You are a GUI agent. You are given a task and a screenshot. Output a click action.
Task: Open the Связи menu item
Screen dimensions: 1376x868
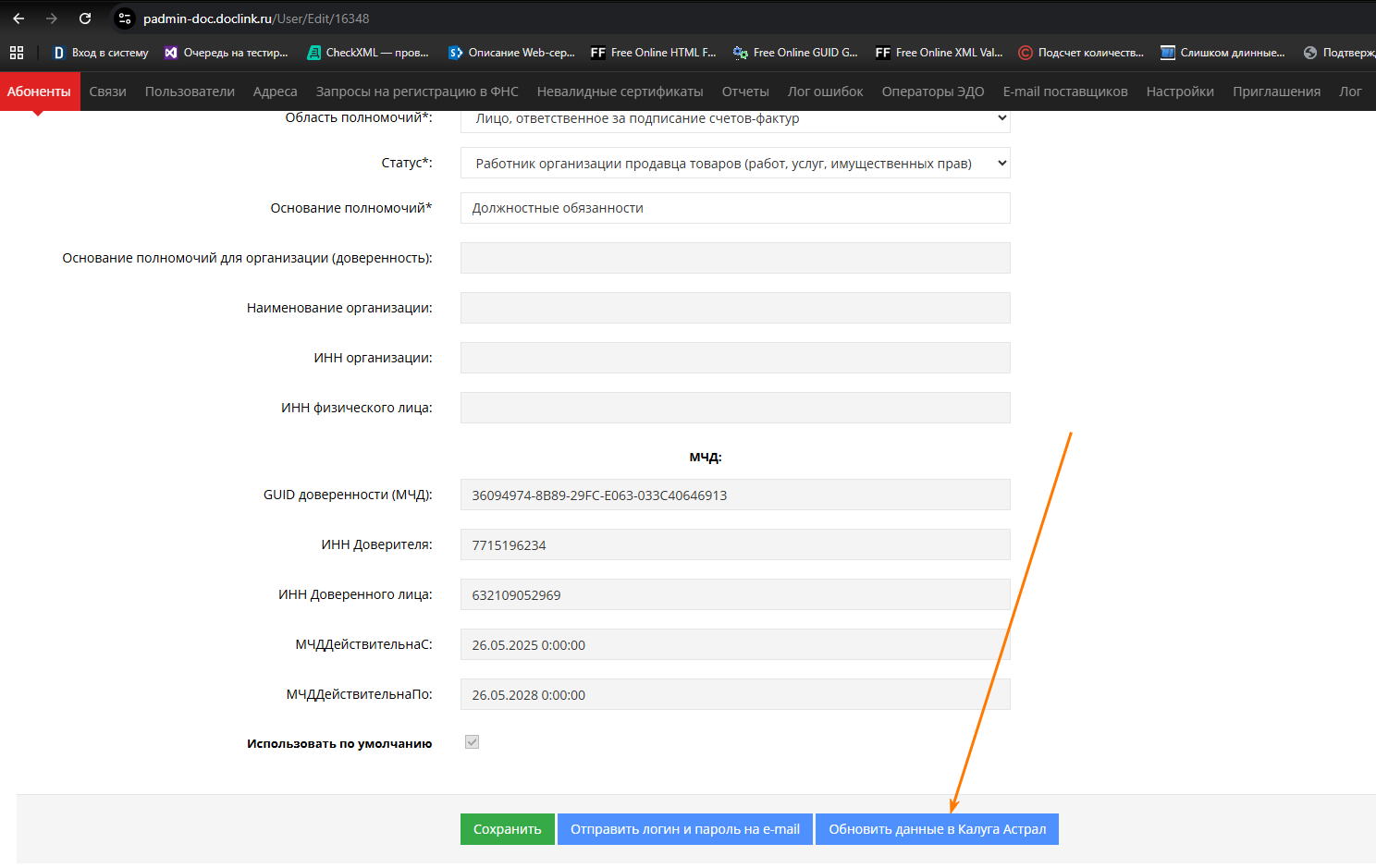coord(108,92)
